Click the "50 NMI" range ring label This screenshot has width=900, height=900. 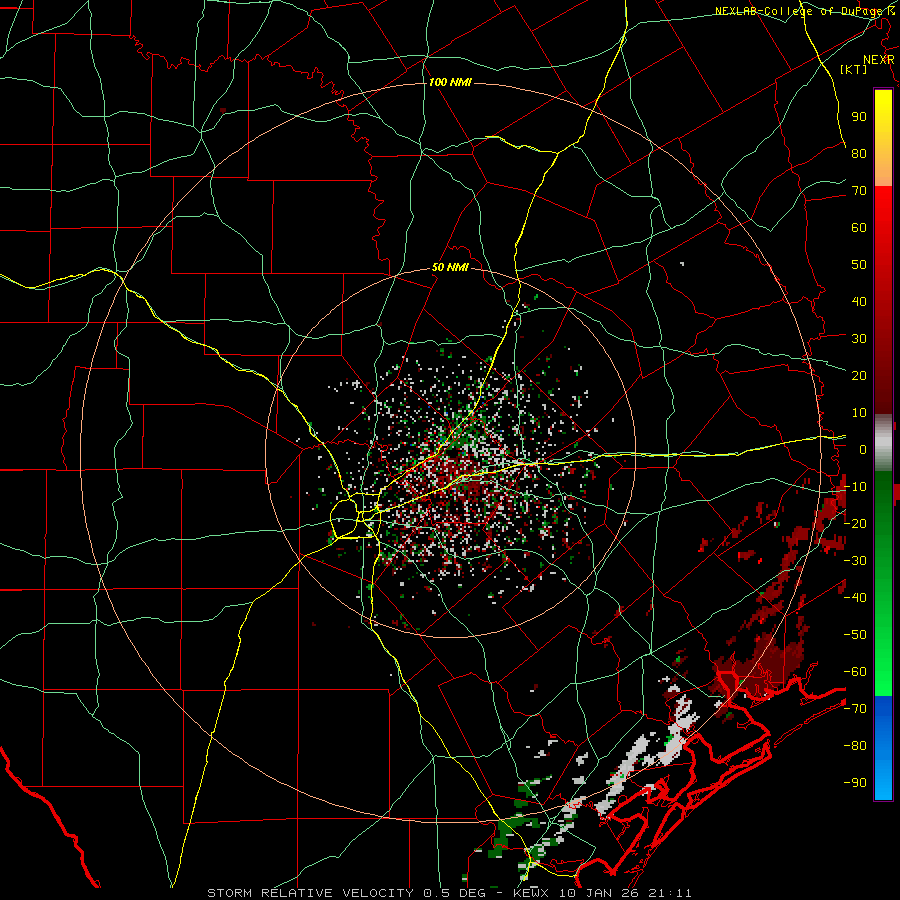[x=450, y=267]
